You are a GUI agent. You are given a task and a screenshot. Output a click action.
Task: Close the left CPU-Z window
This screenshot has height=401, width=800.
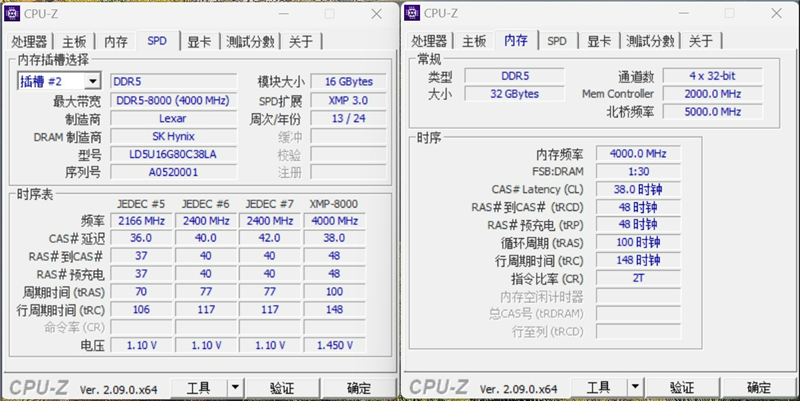pos(377,14)
